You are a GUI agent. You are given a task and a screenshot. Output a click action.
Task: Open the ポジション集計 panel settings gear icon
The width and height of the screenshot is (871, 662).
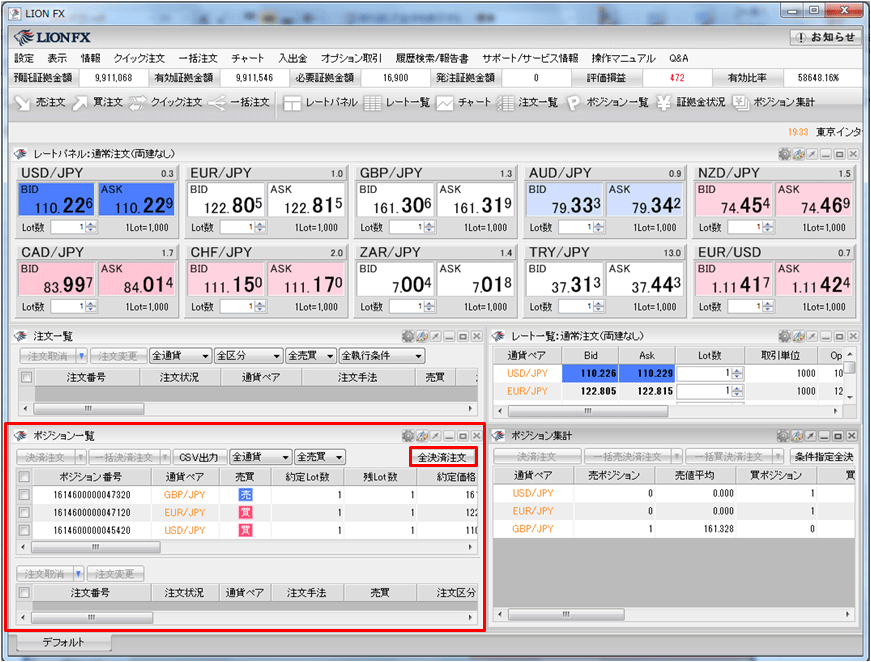click(783, 436)
